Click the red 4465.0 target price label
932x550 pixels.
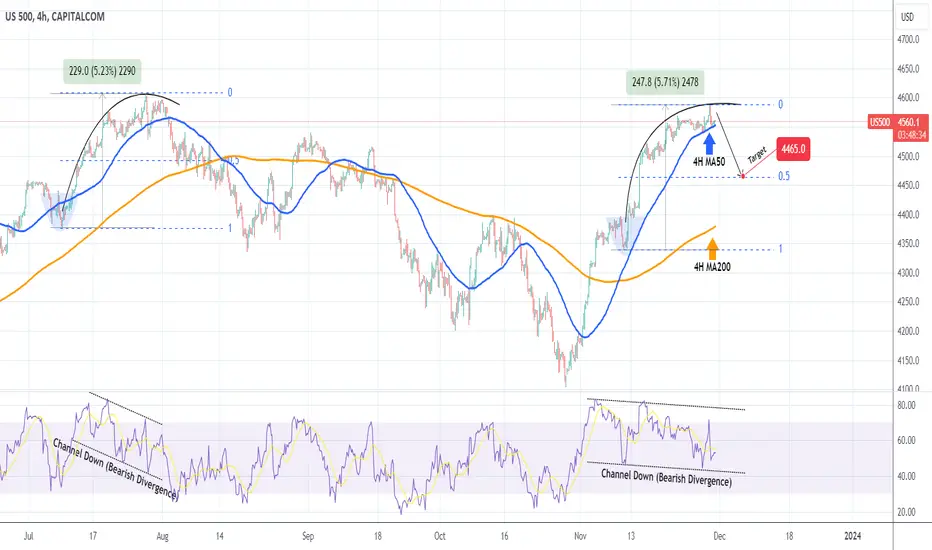(x=794, y=149)
